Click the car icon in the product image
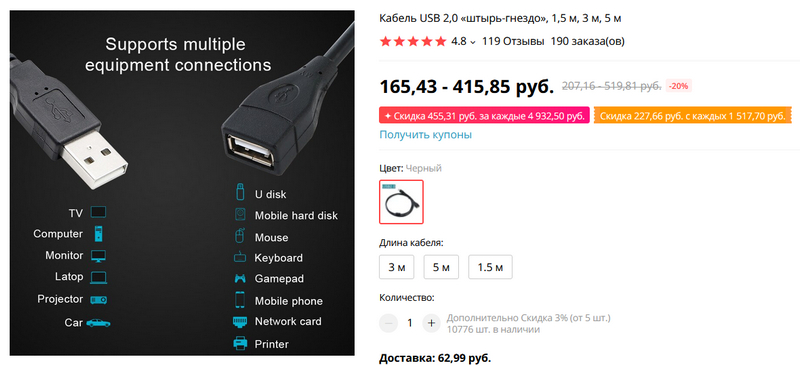Screen dimensions: 800x366 tap(98, 323)
